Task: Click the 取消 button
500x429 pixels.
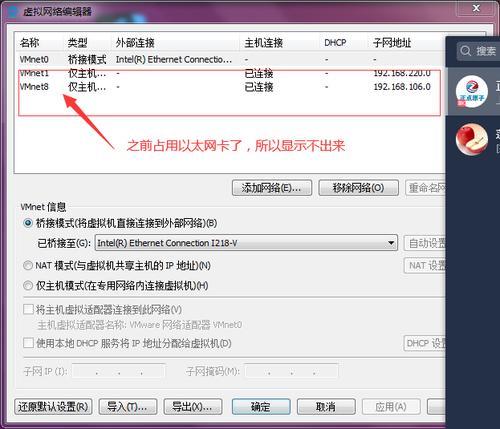Action: (326, 407)
